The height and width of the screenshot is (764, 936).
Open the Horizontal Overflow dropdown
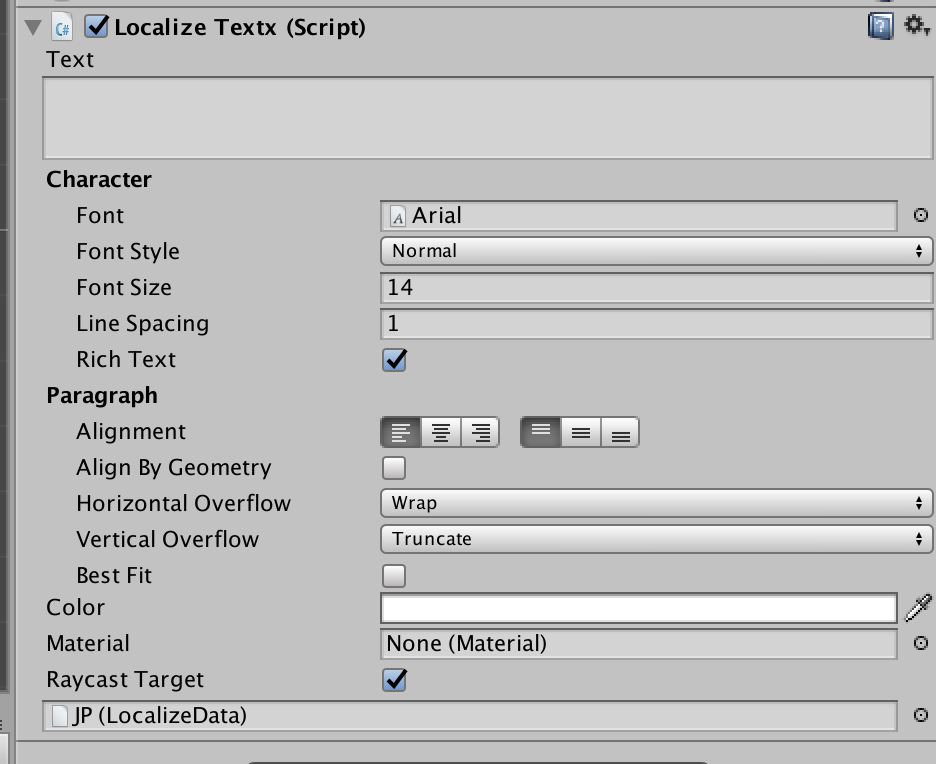[656, 503]
